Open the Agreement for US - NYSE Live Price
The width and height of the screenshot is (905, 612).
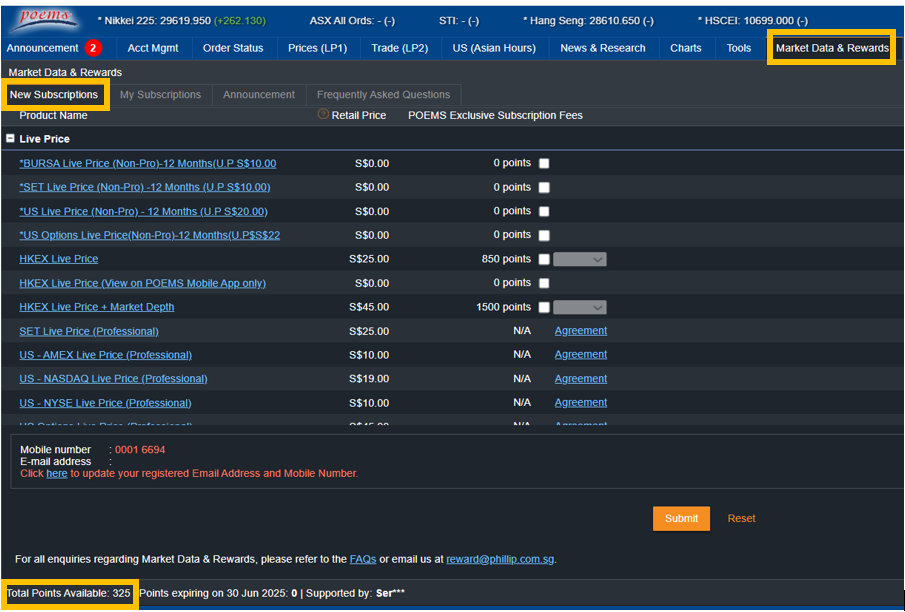click(x=581, y=402)
